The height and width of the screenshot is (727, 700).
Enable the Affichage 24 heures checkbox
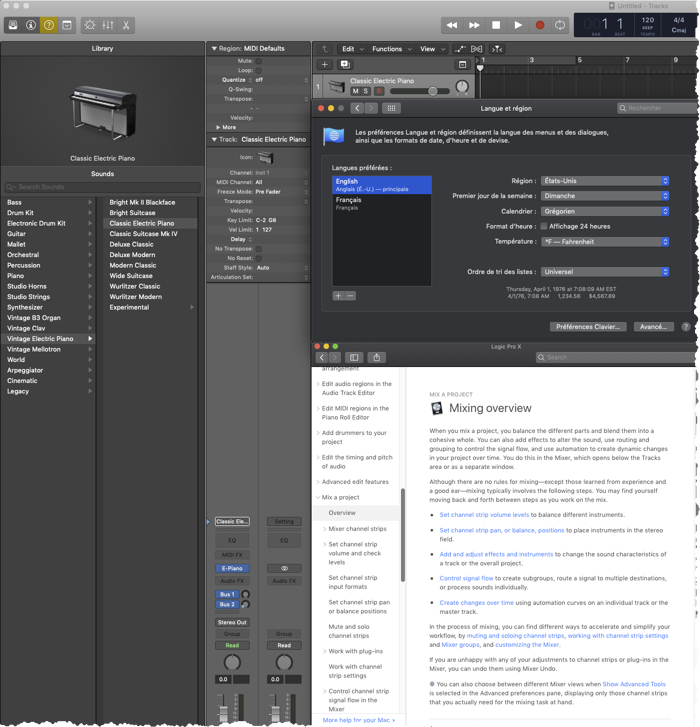tap(544, 226)
